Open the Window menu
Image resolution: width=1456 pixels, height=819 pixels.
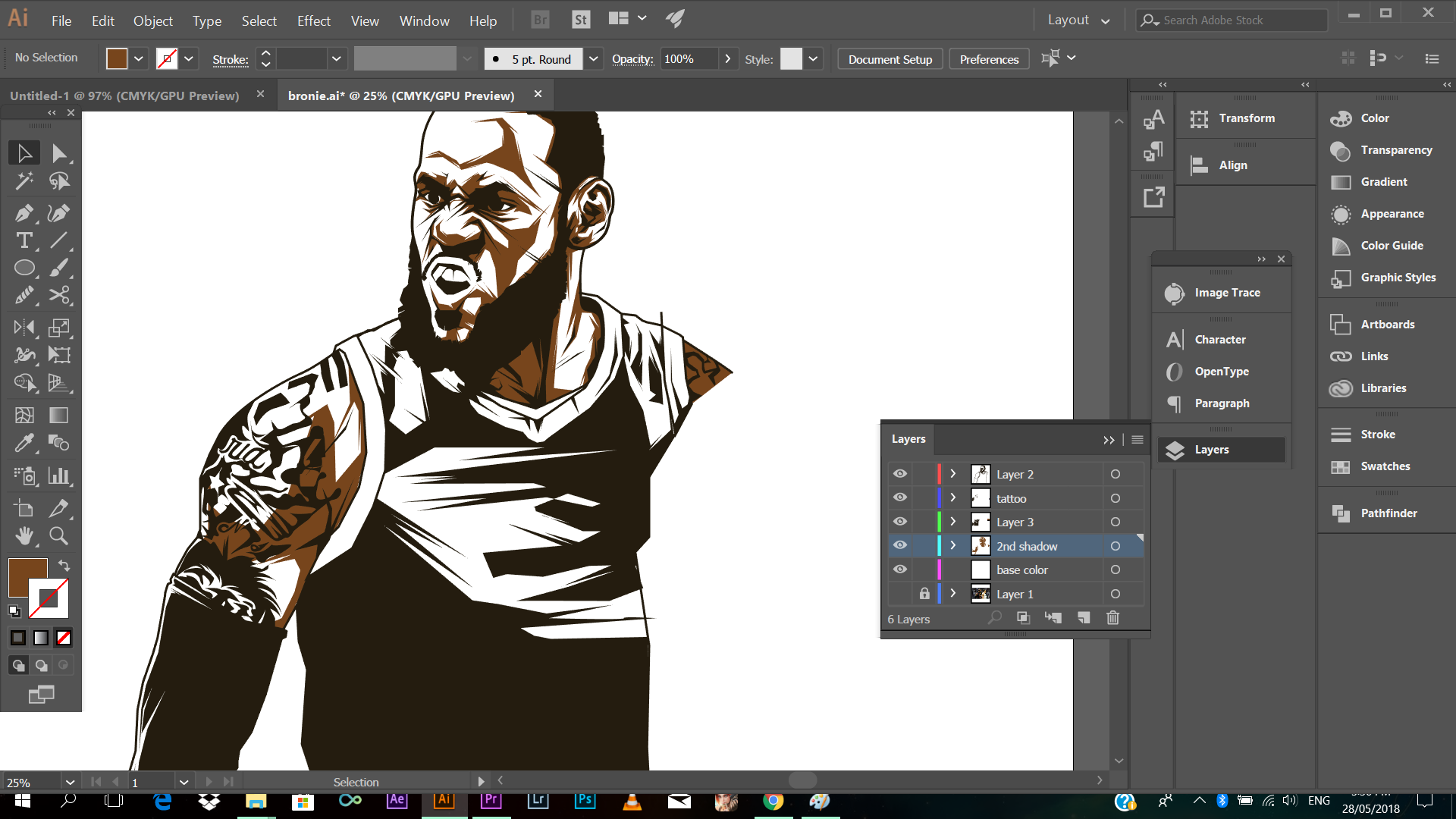click(x=425, y=20)
